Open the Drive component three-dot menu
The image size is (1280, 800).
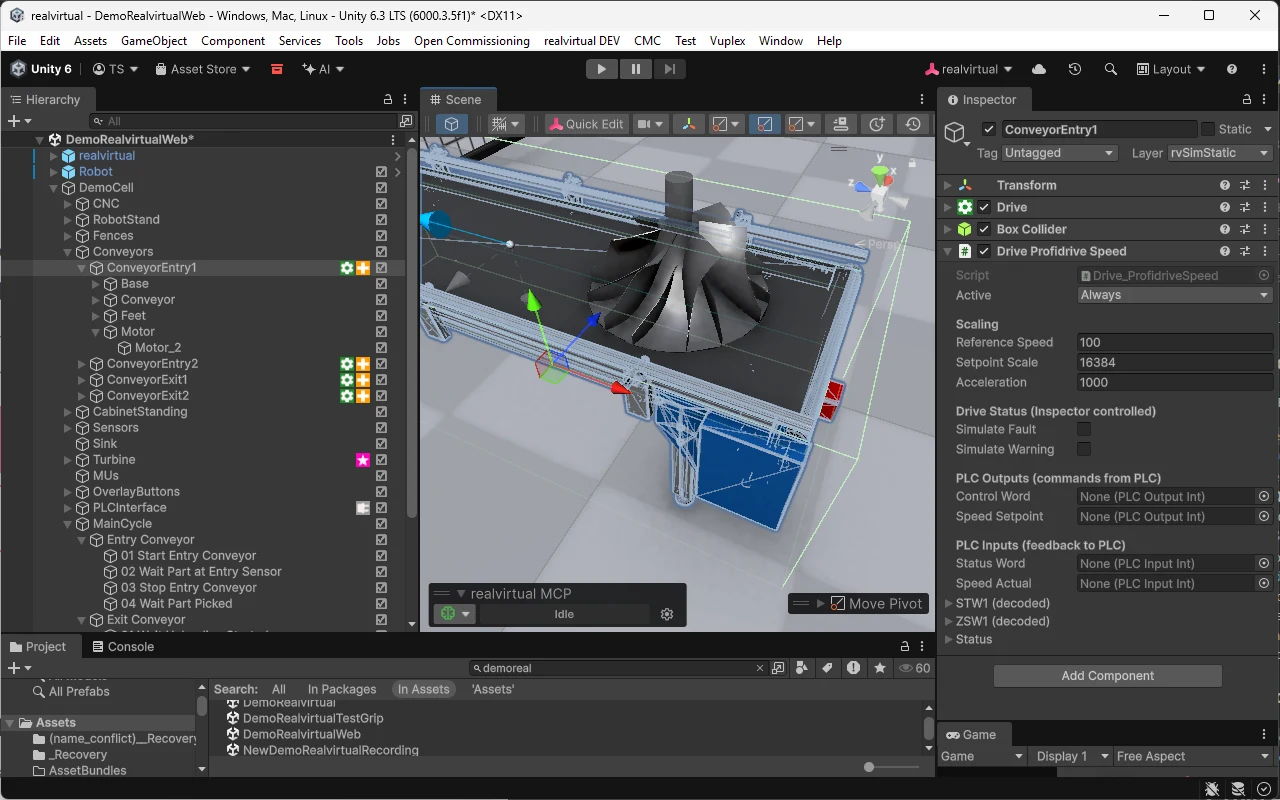1265,207
